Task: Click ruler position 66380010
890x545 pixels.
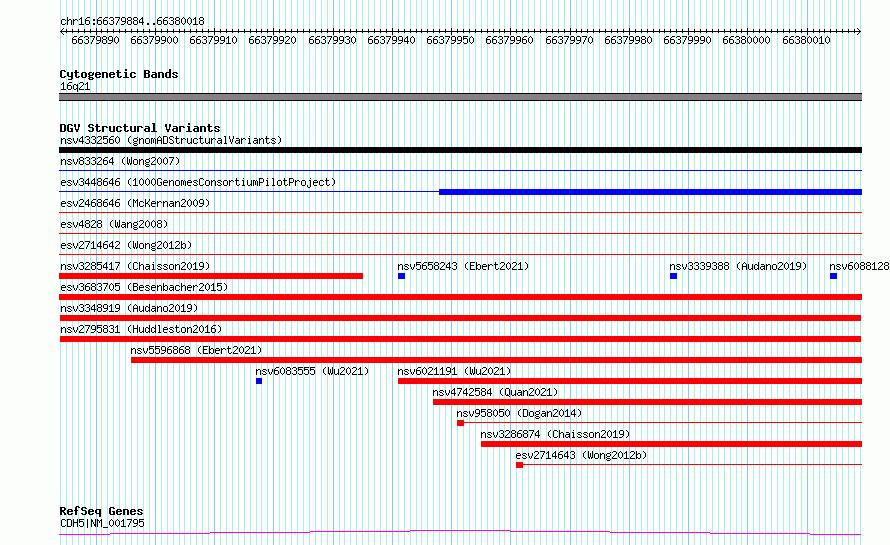Action: (806, 40)
